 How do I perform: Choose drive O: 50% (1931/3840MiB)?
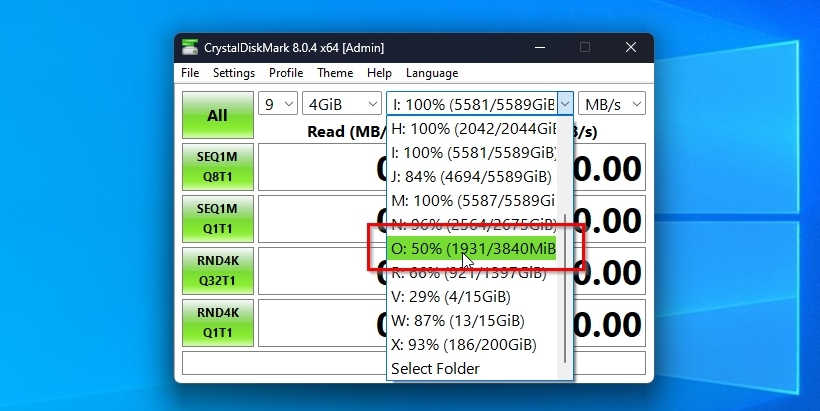click(472, 249)
